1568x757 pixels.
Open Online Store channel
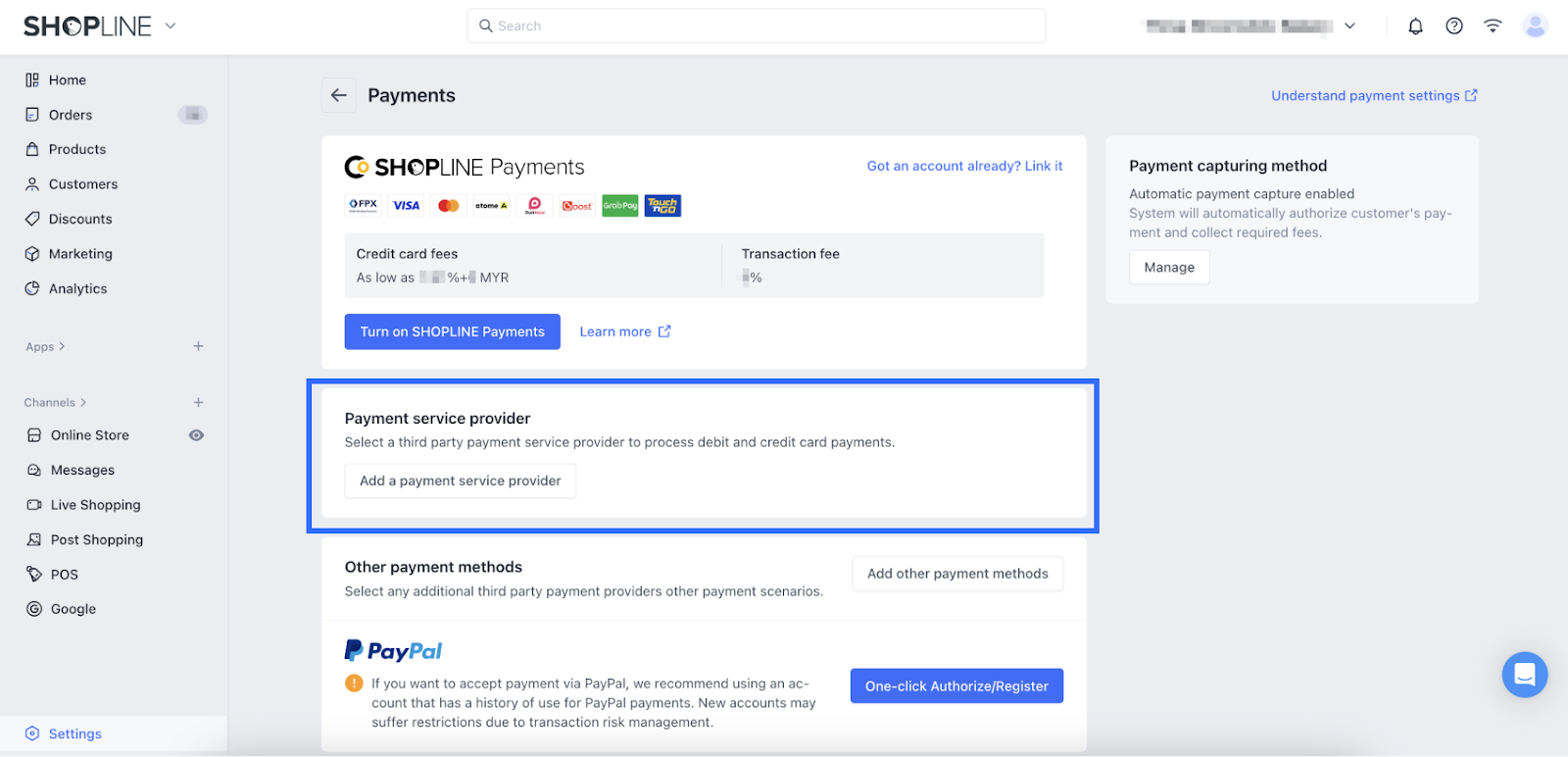(x=90, y=435)
